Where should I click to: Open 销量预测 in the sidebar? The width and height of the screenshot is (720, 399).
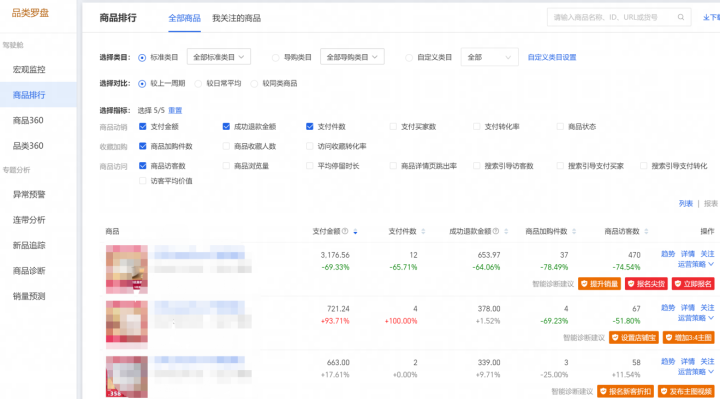29,296
